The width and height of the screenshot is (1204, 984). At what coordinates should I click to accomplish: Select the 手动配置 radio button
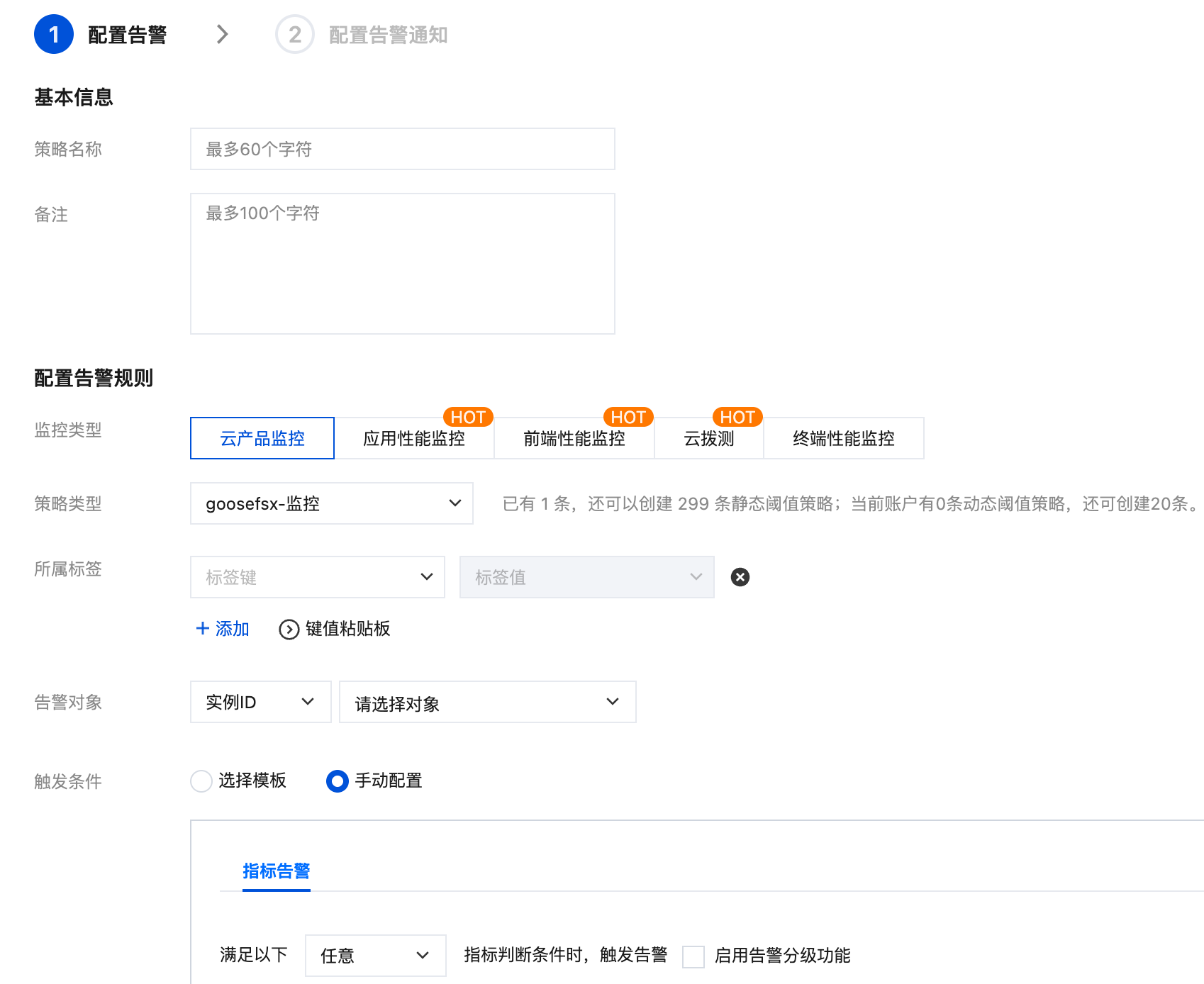click(x=338, y=781)
